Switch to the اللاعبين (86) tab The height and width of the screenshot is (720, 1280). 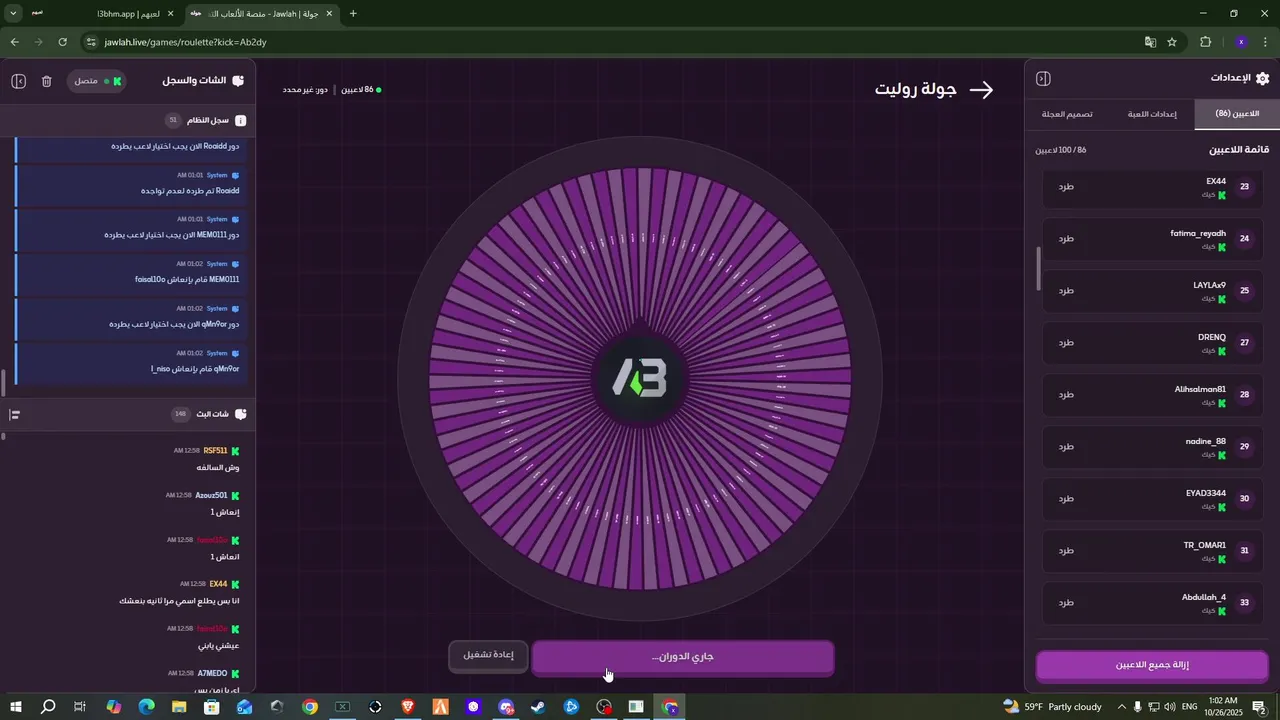1236,114
